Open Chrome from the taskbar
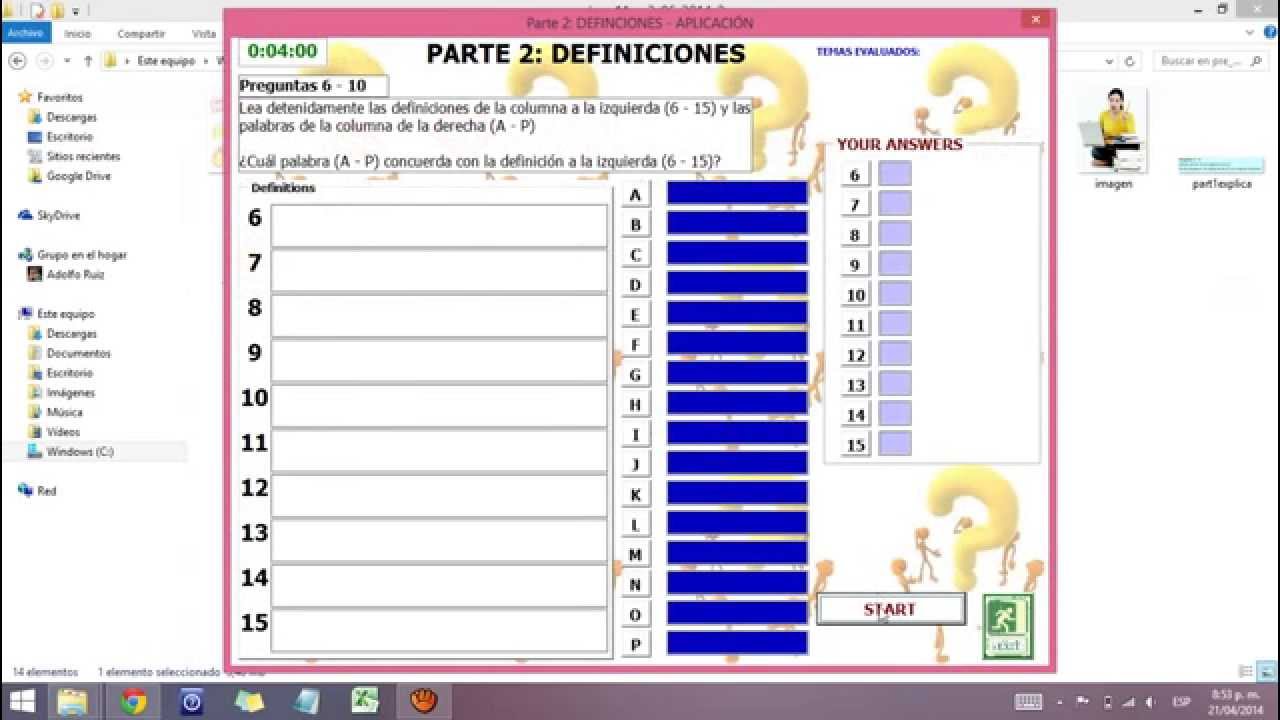Viewport: 1280px width, 720px height. click(x=133, y=702)
